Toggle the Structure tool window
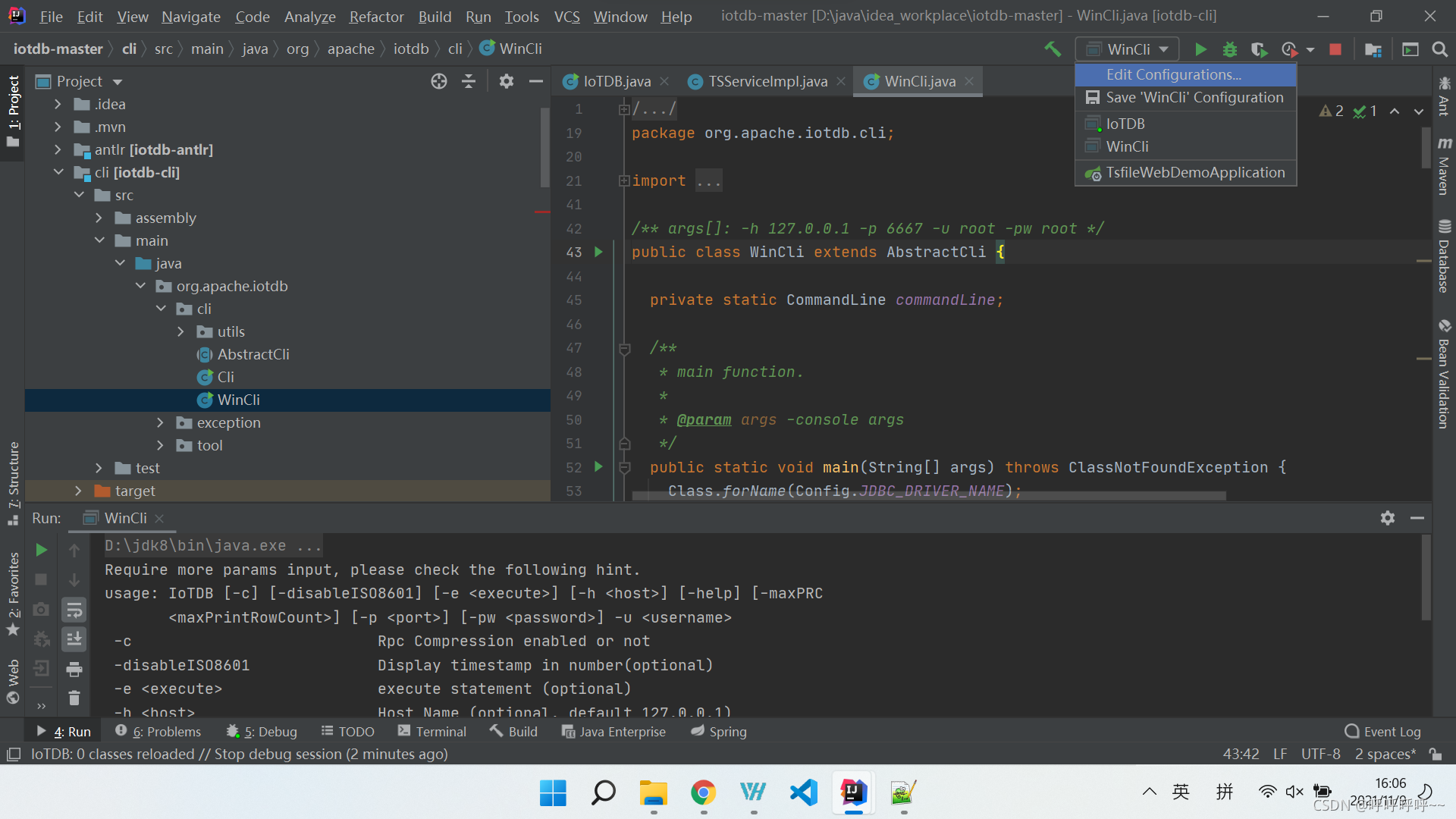Screen dimensions: 1456x819 13,483
